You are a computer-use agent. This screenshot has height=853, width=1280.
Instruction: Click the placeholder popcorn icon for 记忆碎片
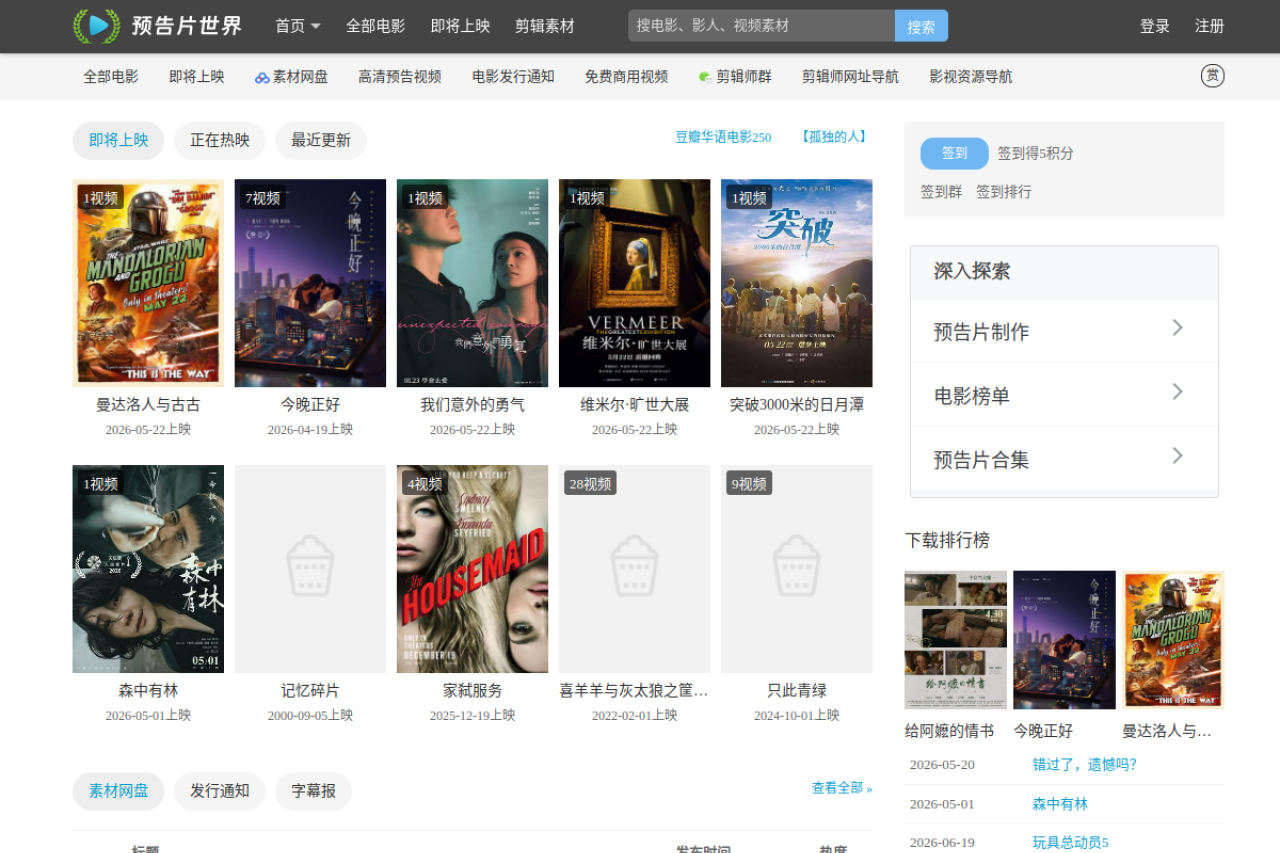click(x=310, y=566)
